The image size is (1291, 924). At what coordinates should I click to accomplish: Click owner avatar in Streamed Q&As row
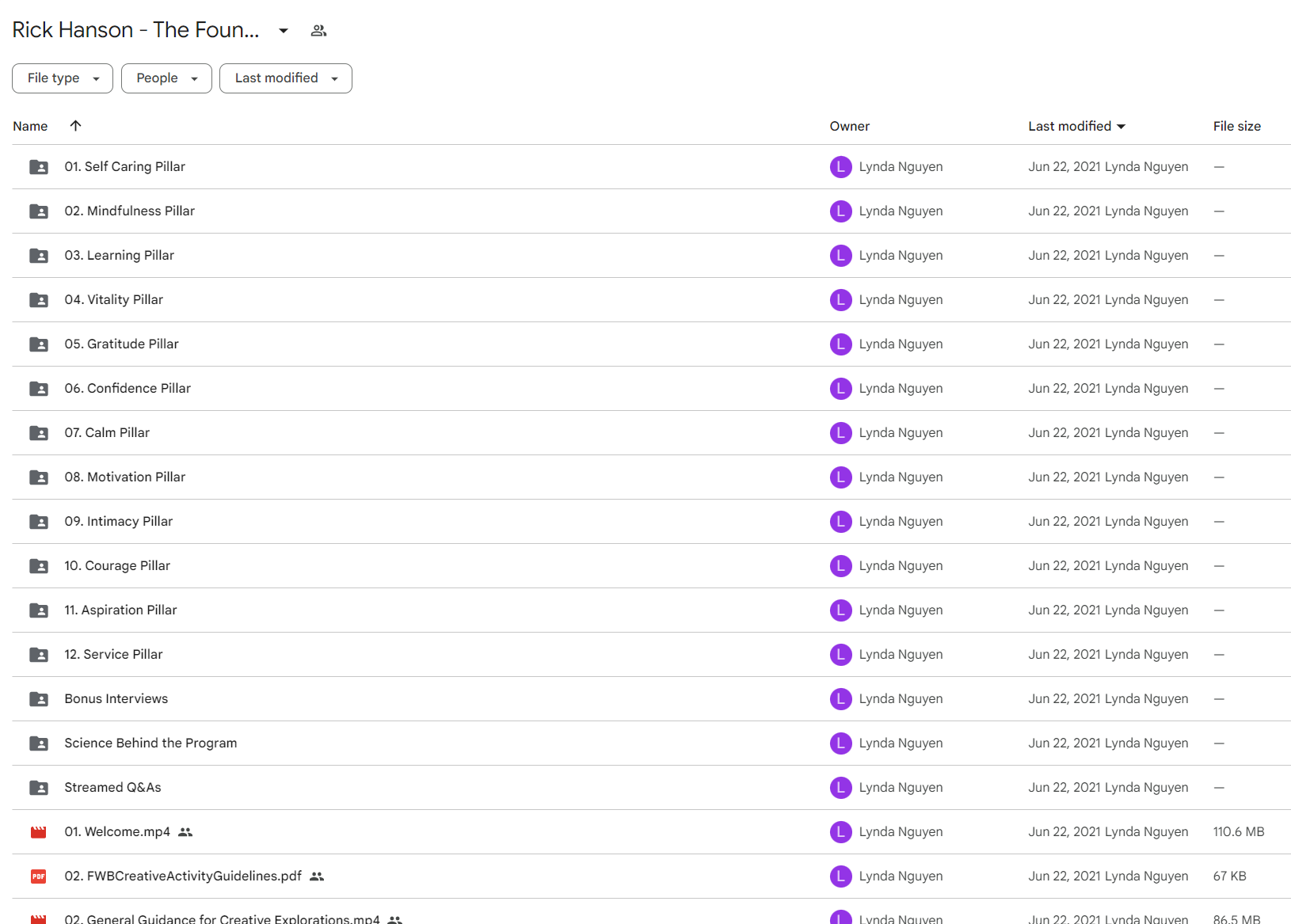coord(840,788)
